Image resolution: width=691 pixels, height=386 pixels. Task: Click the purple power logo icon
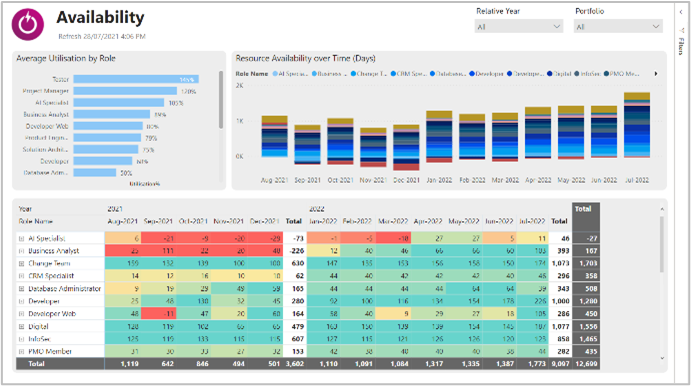tap(28, 24)
